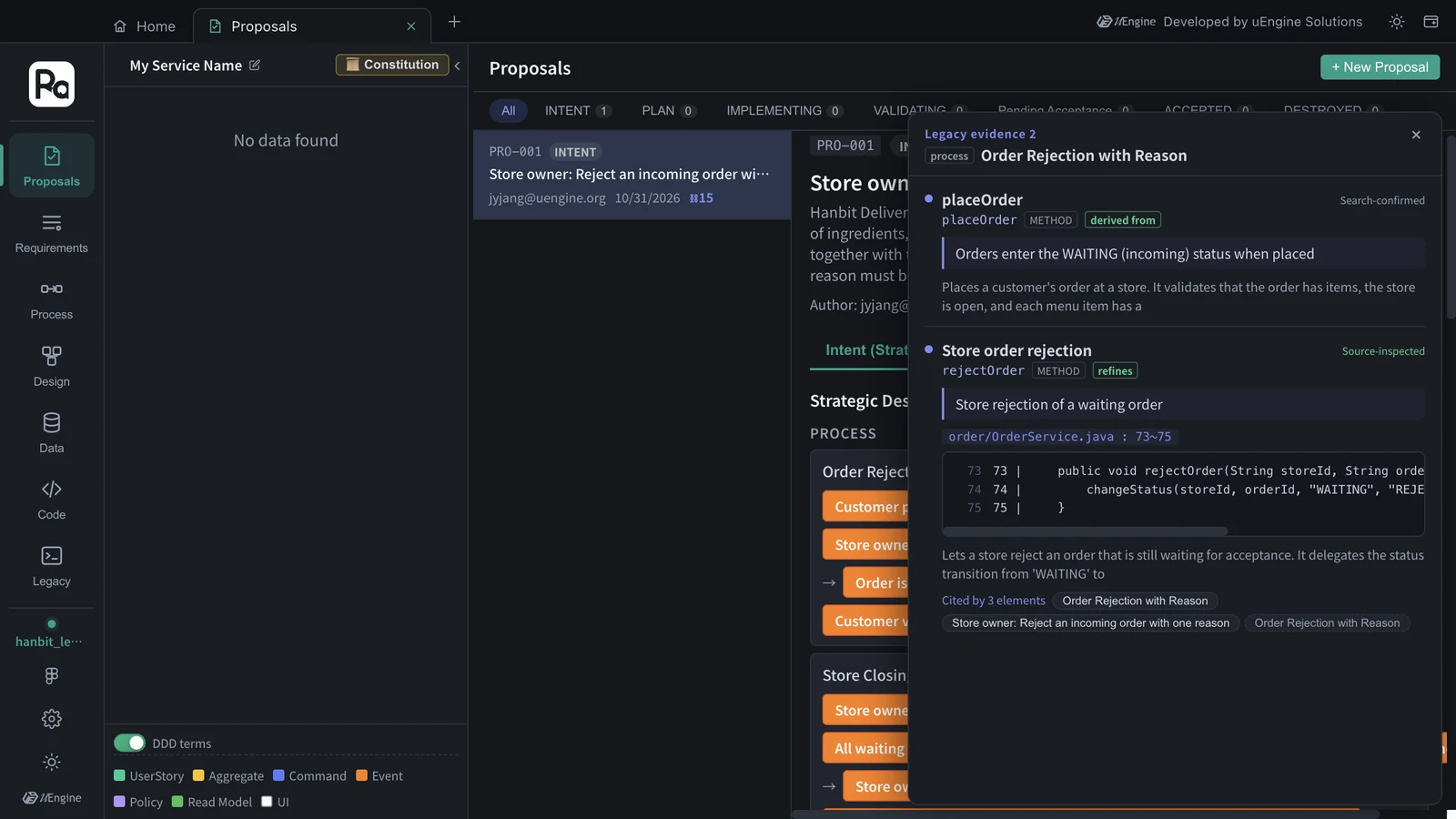The height and width of the screenshot is (819, 1456).
Task: Click the code snippet horizontal scrollbar
Action: [x=1085, y=531]
